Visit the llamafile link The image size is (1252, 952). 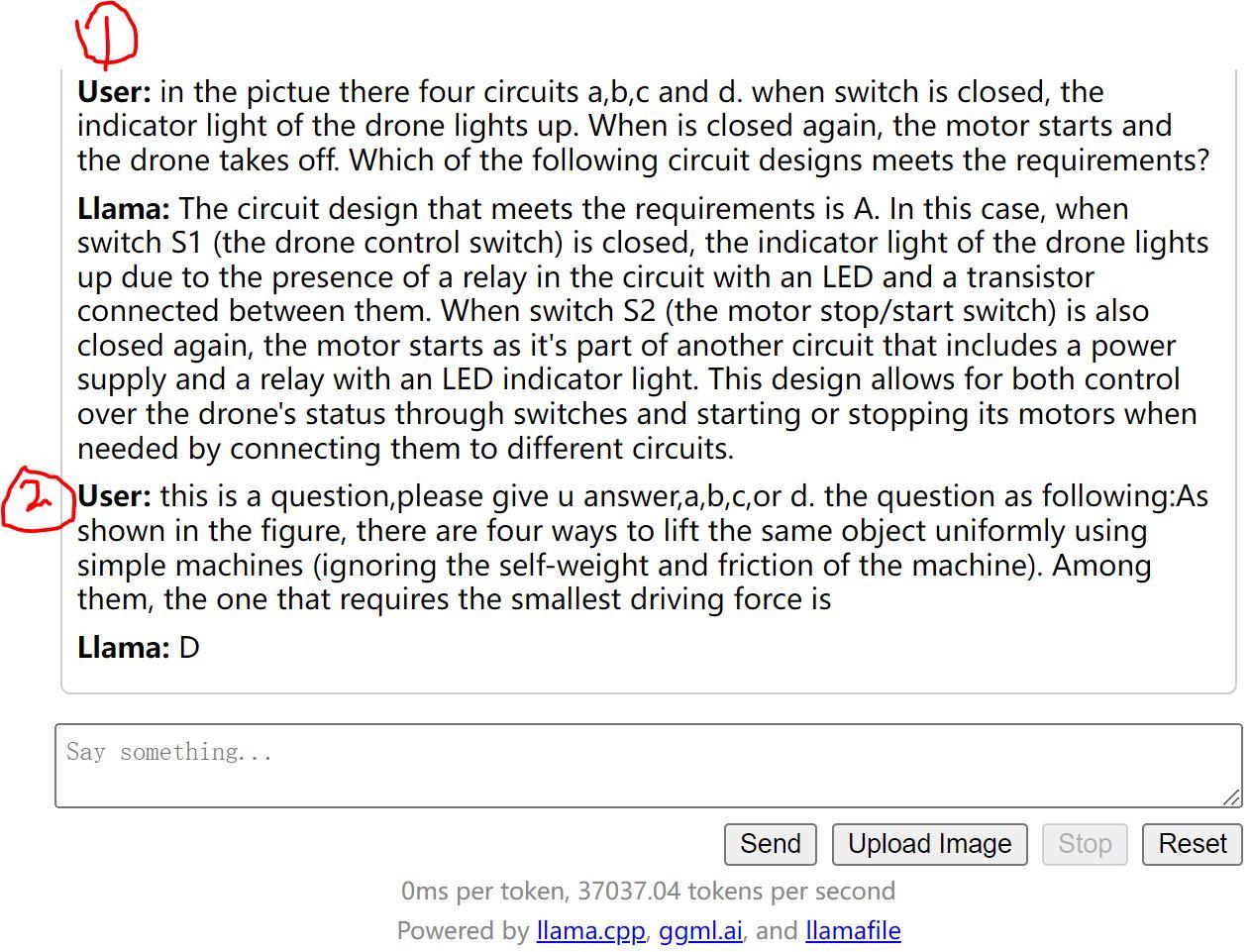(853, 931)
